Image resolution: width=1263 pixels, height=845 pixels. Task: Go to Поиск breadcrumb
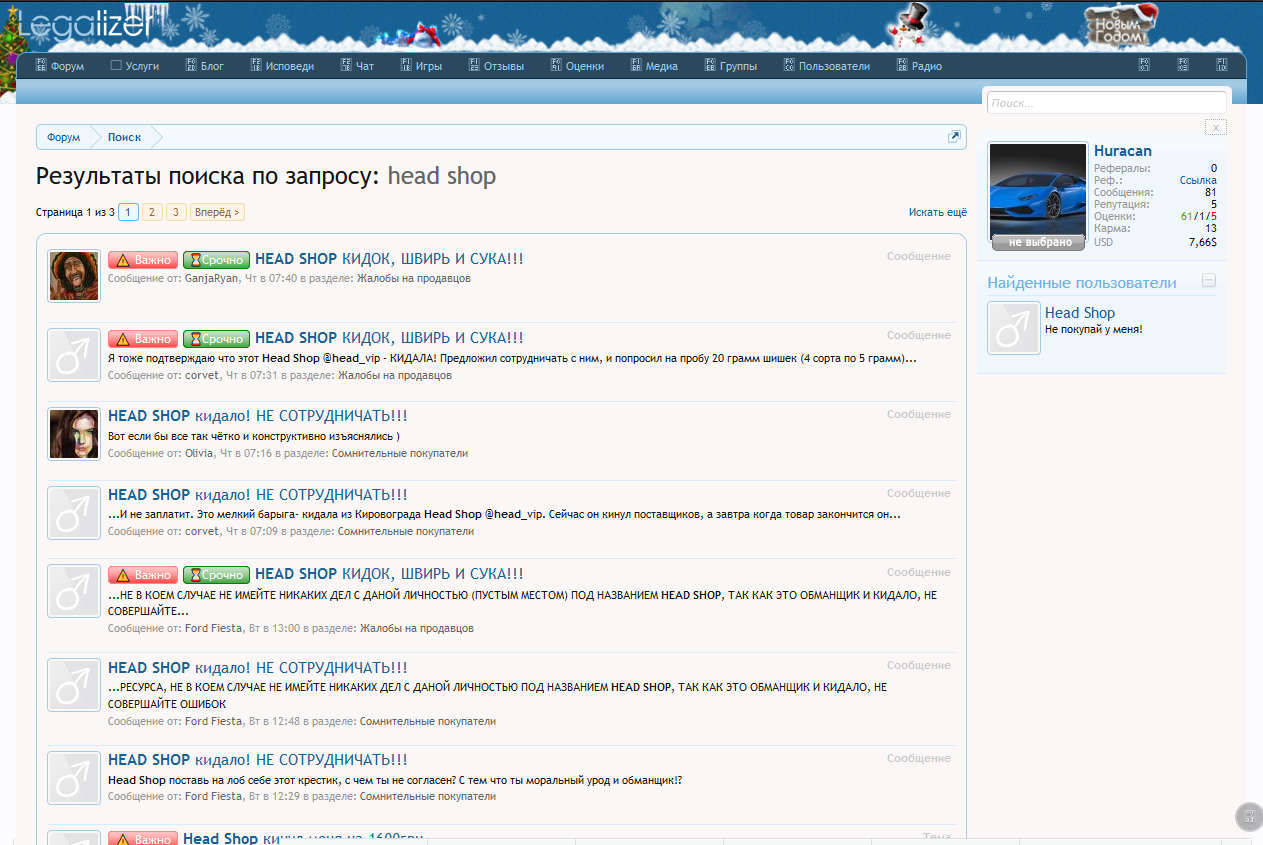pos(124,137)
